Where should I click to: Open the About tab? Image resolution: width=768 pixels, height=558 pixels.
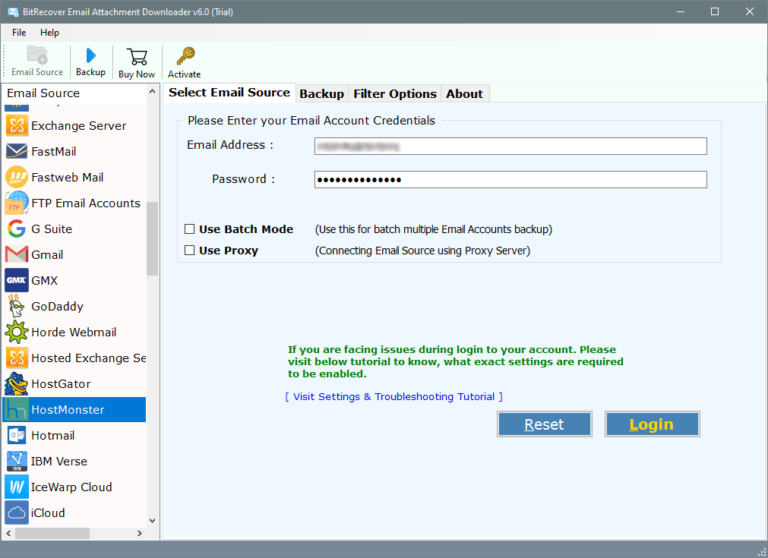point(464,94)
